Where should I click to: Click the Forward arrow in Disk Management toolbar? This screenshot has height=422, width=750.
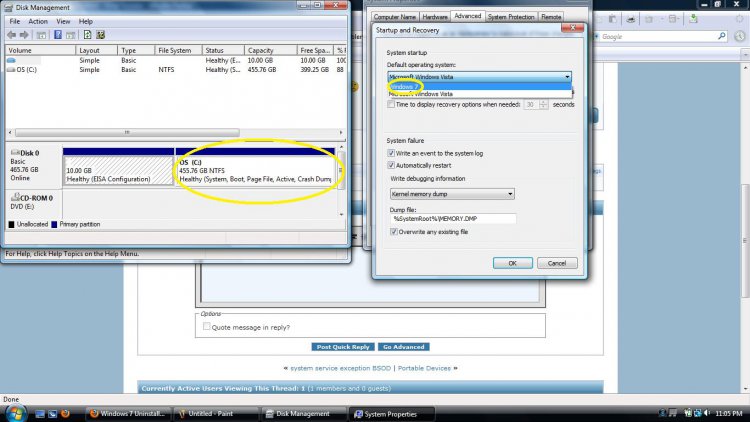pyautogui.click(x=24, y=35)
